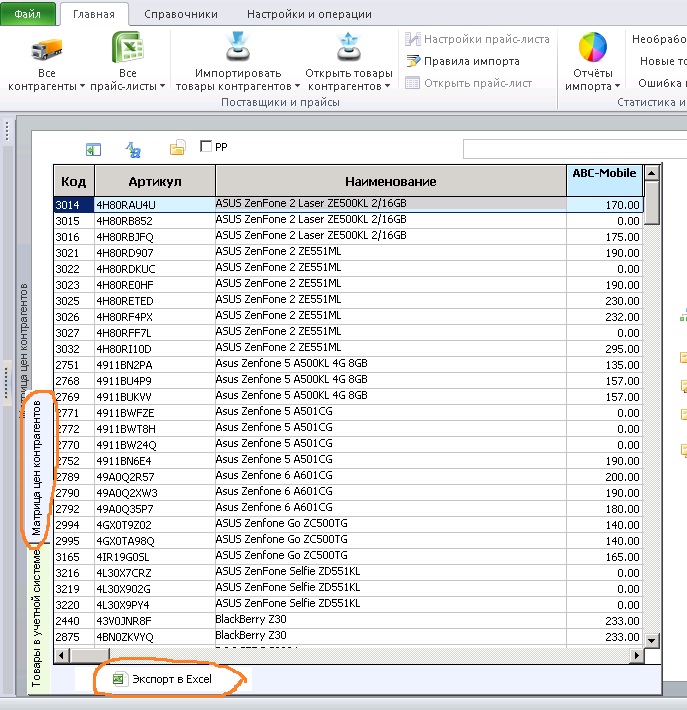Image resolution: width=687 pixels, height=710 pixels.
Task: Select article cell 4H80RB852
Action: tap(155, 221)
